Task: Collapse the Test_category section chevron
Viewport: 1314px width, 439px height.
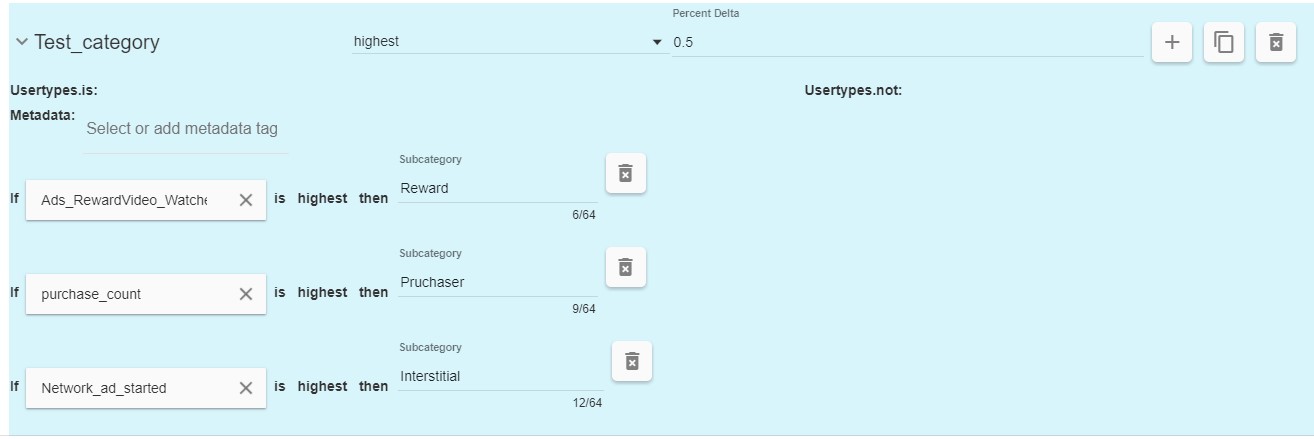Action: pos(21,42)
